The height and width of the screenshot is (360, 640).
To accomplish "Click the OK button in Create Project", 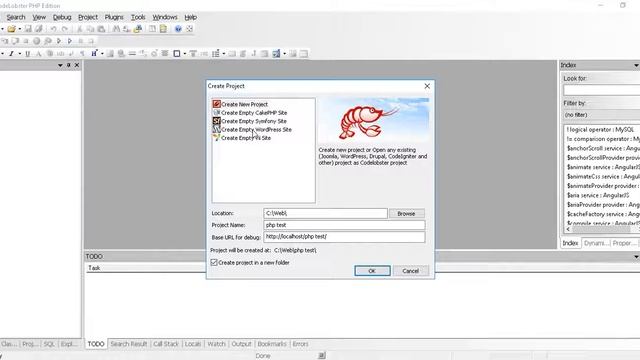I will 372,271.
